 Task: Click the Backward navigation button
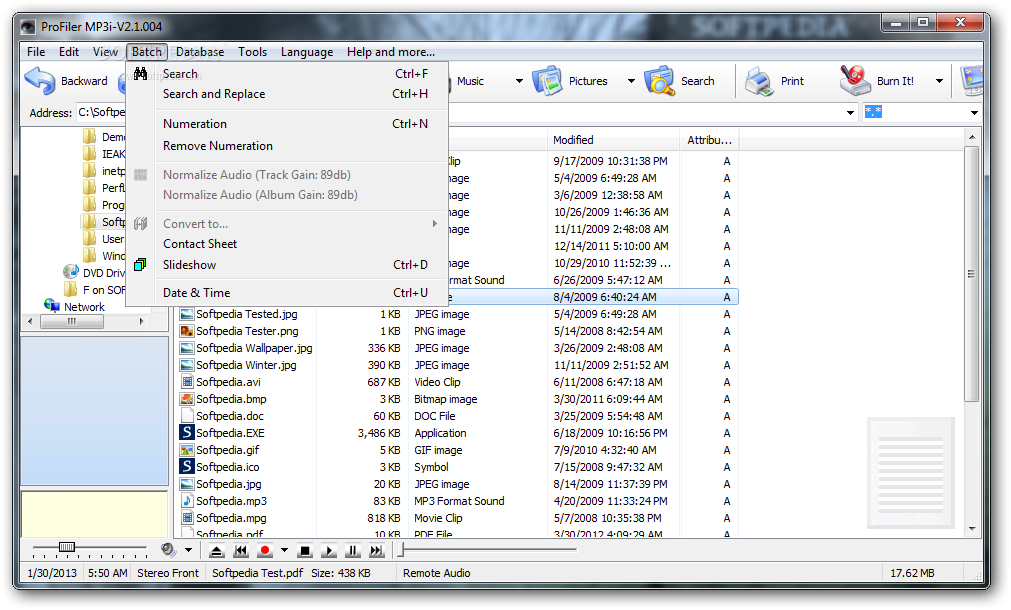pyautogui.click(x=66, y=81)
